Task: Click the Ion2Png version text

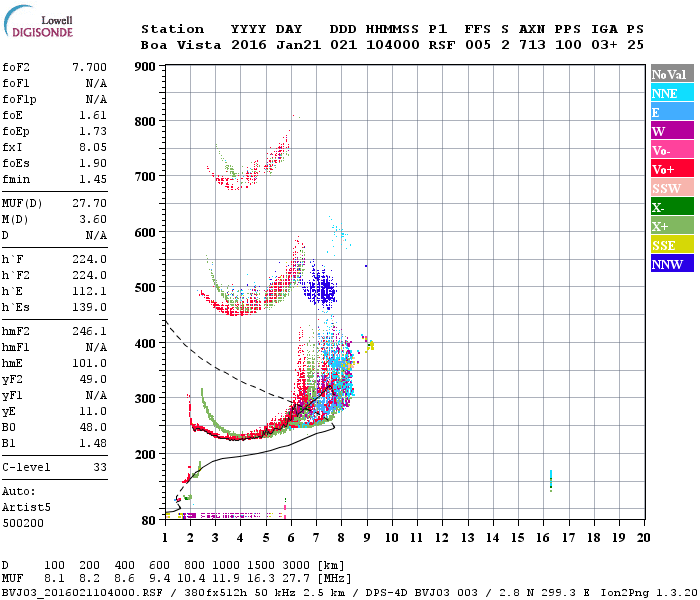Action: (x=648, y=593)
